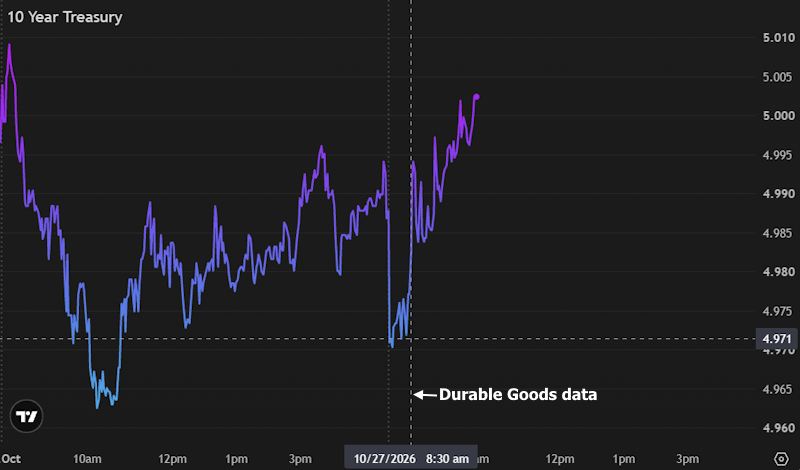800x470 pixels.
Task: Select the 5.000 price axis label
Action: (x=779, y=116)
